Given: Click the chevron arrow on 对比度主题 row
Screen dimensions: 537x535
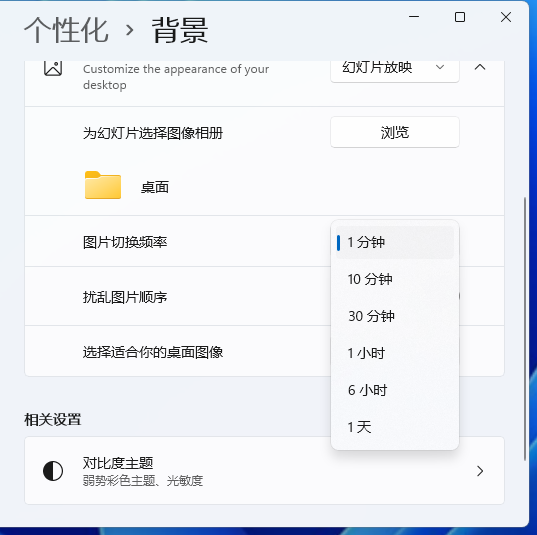Looking at the screenshot, I should 480,471.
